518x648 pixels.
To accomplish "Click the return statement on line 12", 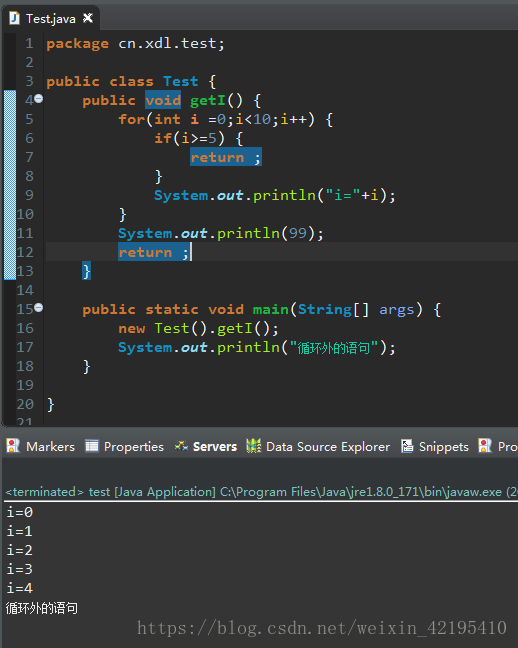I will [154, 252].
